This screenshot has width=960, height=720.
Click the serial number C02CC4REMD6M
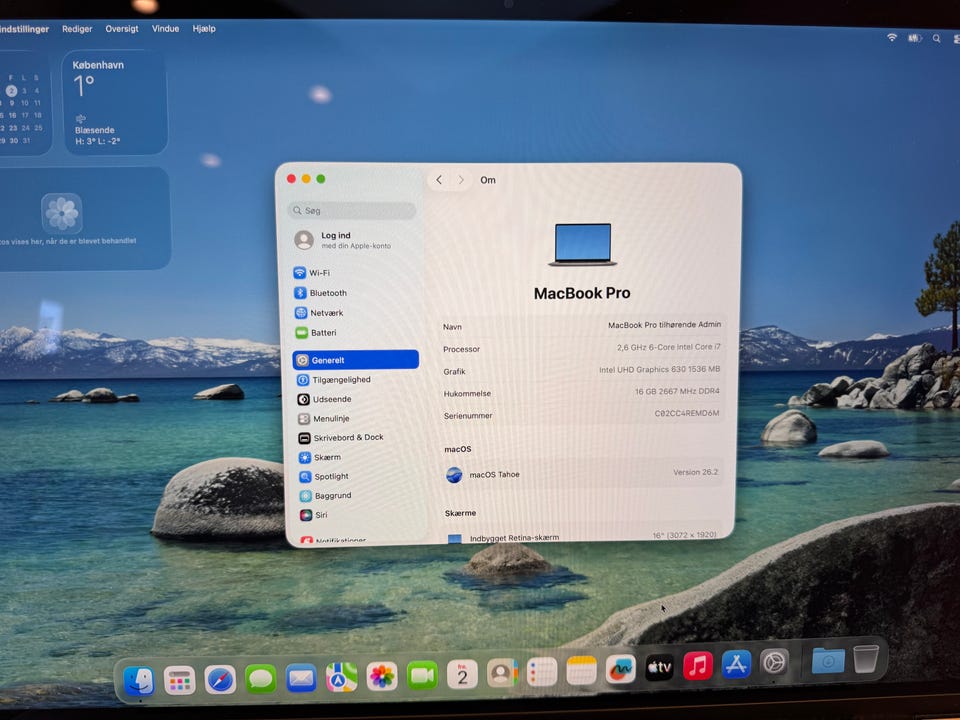tap(687, 413)
